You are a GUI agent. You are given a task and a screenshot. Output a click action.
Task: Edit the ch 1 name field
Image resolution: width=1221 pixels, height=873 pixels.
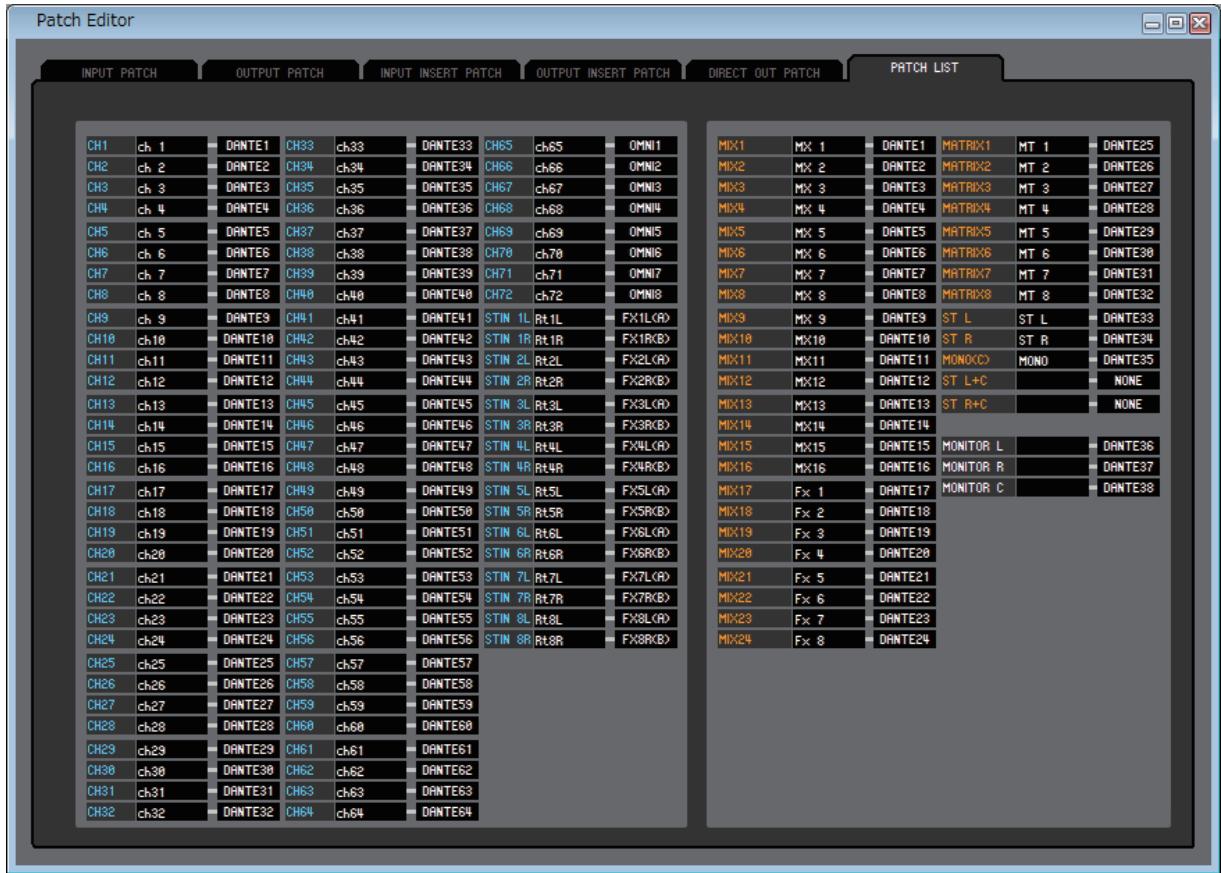(x=171, y=146)
